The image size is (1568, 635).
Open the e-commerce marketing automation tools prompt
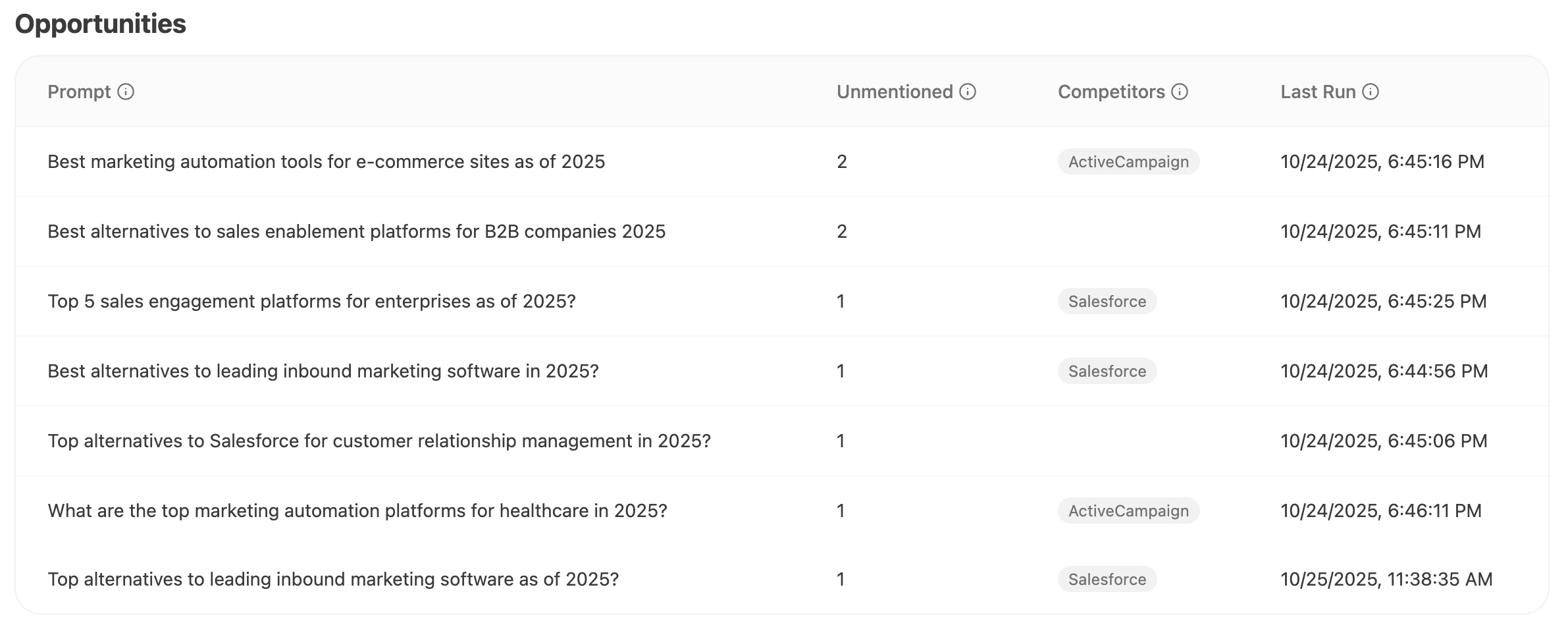(327, 161)
